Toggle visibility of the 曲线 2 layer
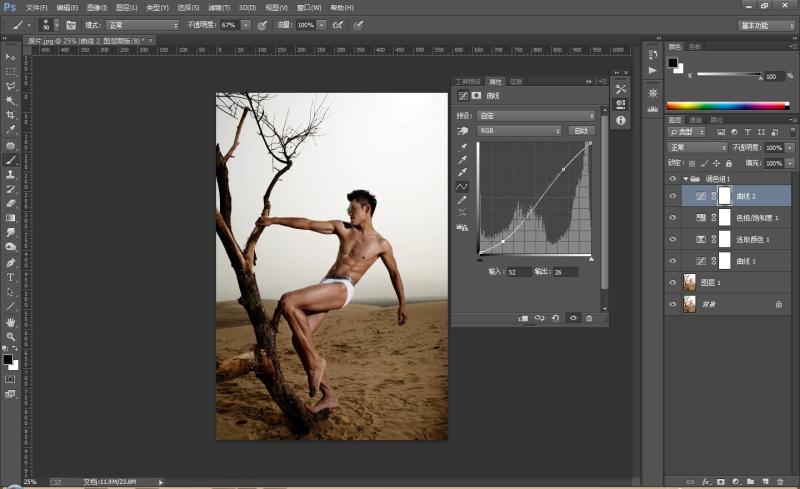This screenshot has width=800, height=489. [x=672, y=196]
